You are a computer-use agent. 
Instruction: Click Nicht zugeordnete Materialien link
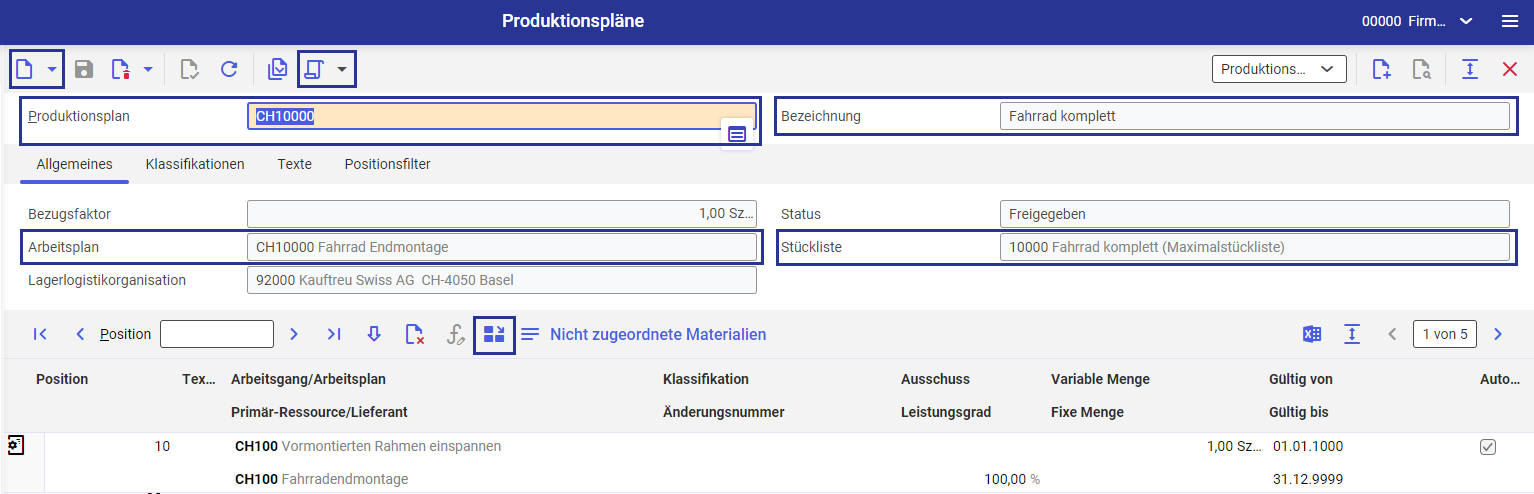click(657, 334)
